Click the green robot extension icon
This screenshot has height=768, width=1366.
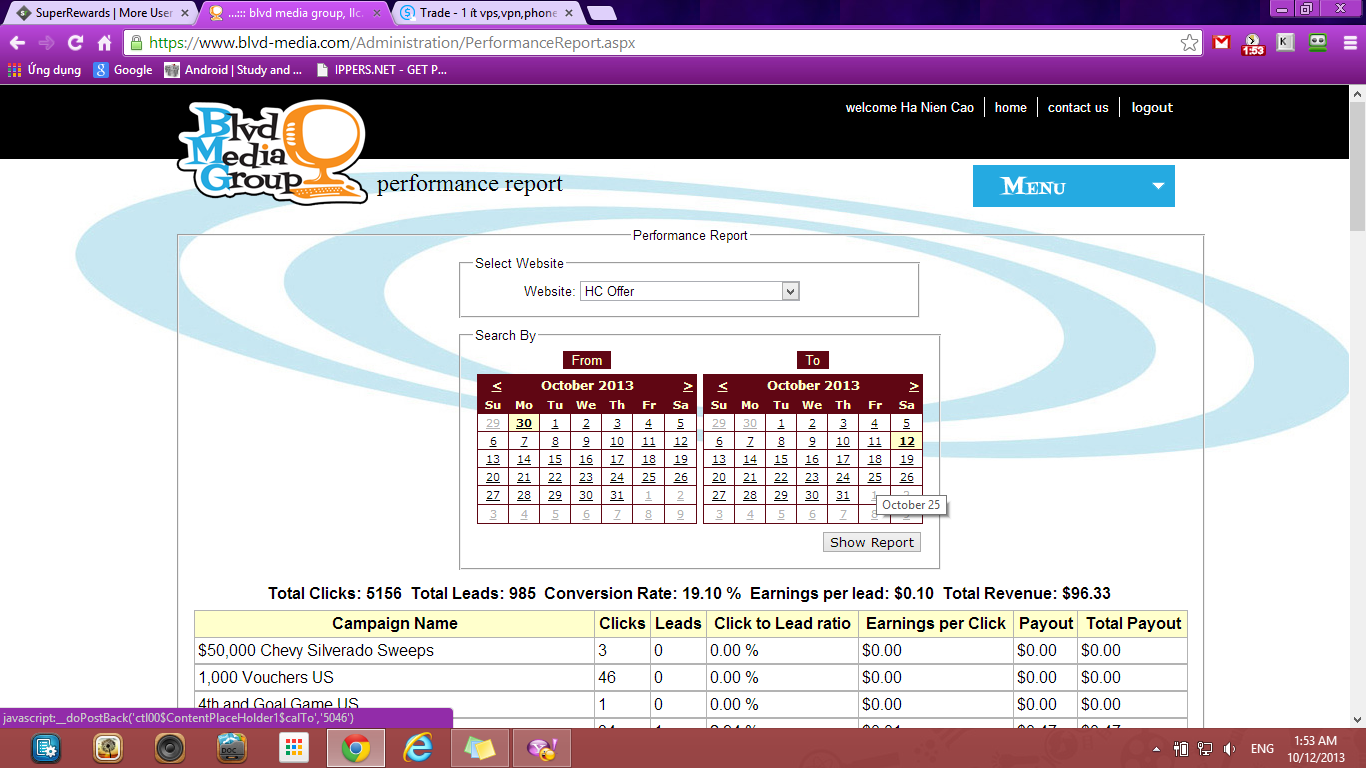pos(1318,43)
